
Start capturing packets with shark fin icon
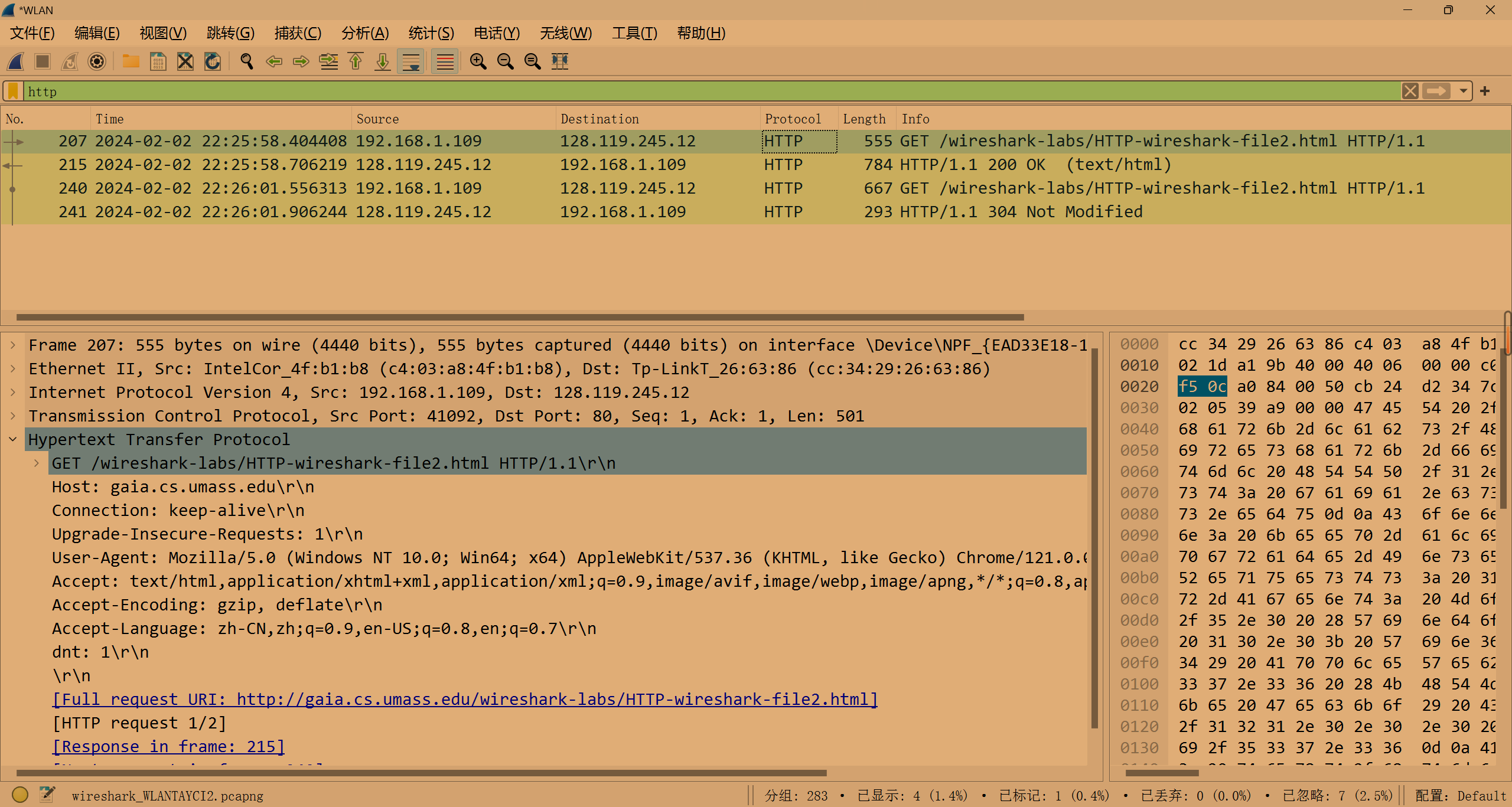pyautogui.click(x=16, y=61)
